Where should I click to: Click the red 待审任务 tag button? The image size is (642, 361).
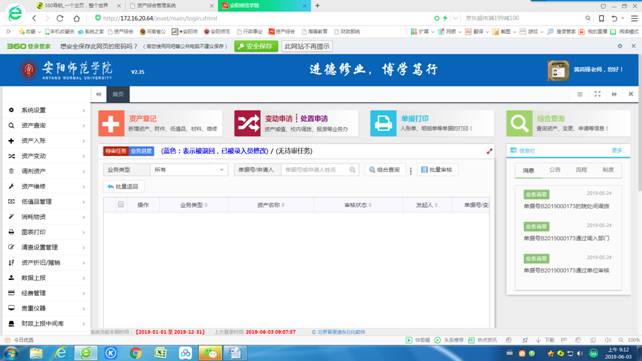pos(116,151)
